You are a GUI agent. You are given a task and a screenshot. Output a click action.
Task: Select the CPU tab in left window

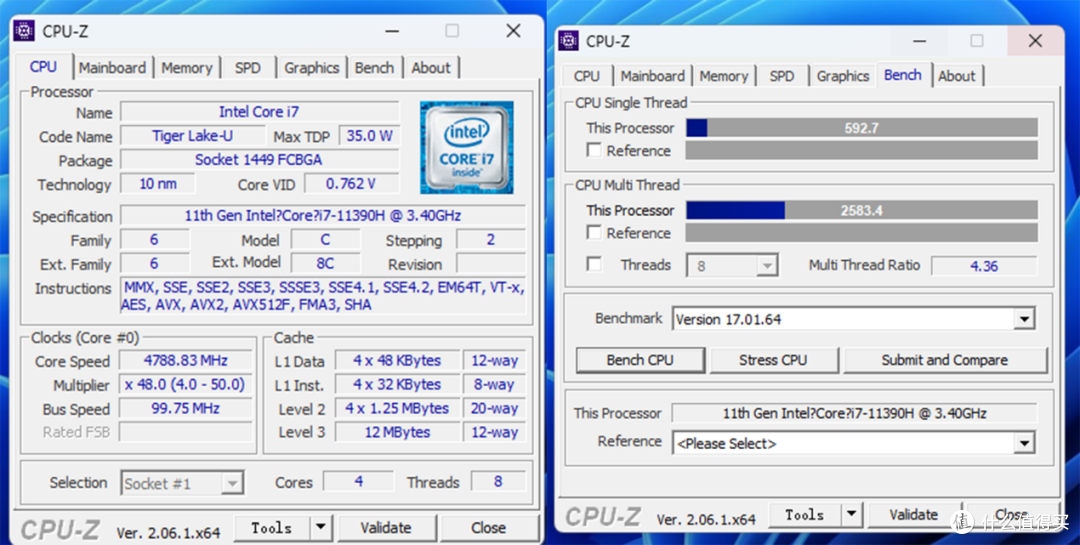(x=43, y=66)
